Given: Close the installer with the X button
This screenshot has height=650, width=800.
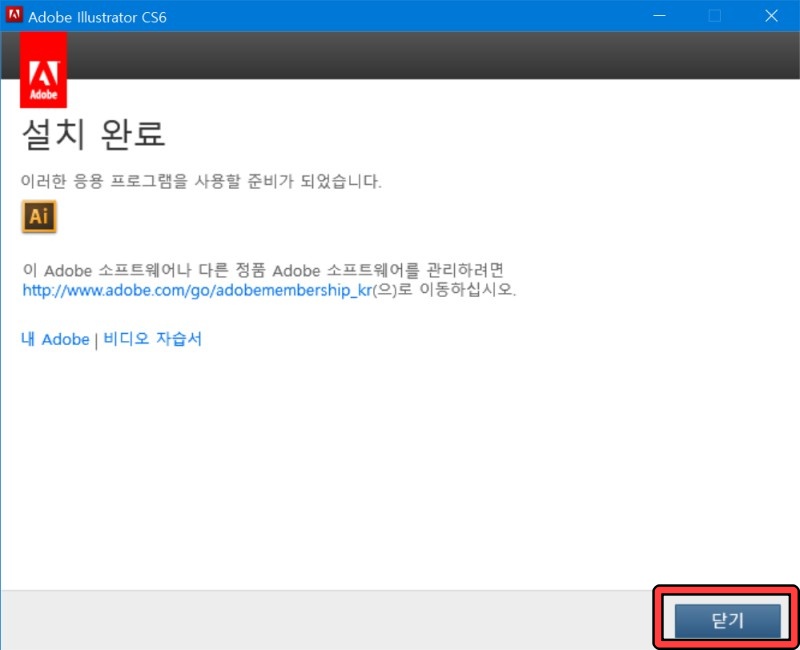Looking at the screenshot, I should [773, 15].
